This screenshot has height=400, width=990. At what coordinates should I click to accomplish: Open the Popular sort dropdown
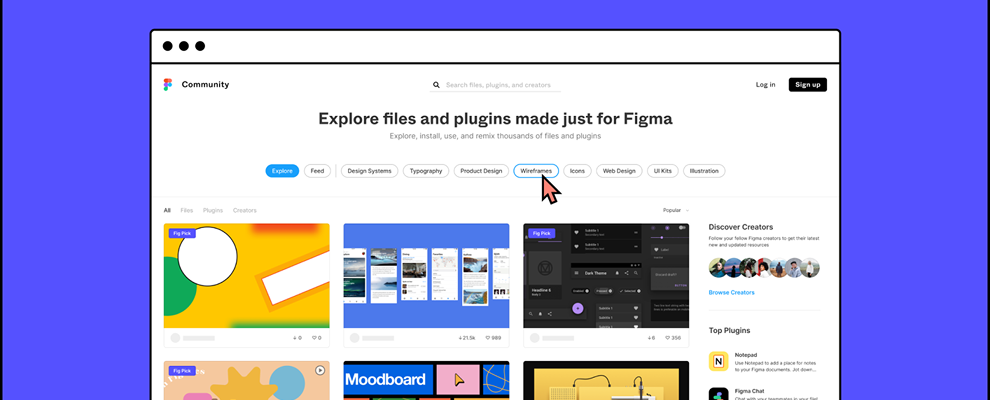point(676,210)
